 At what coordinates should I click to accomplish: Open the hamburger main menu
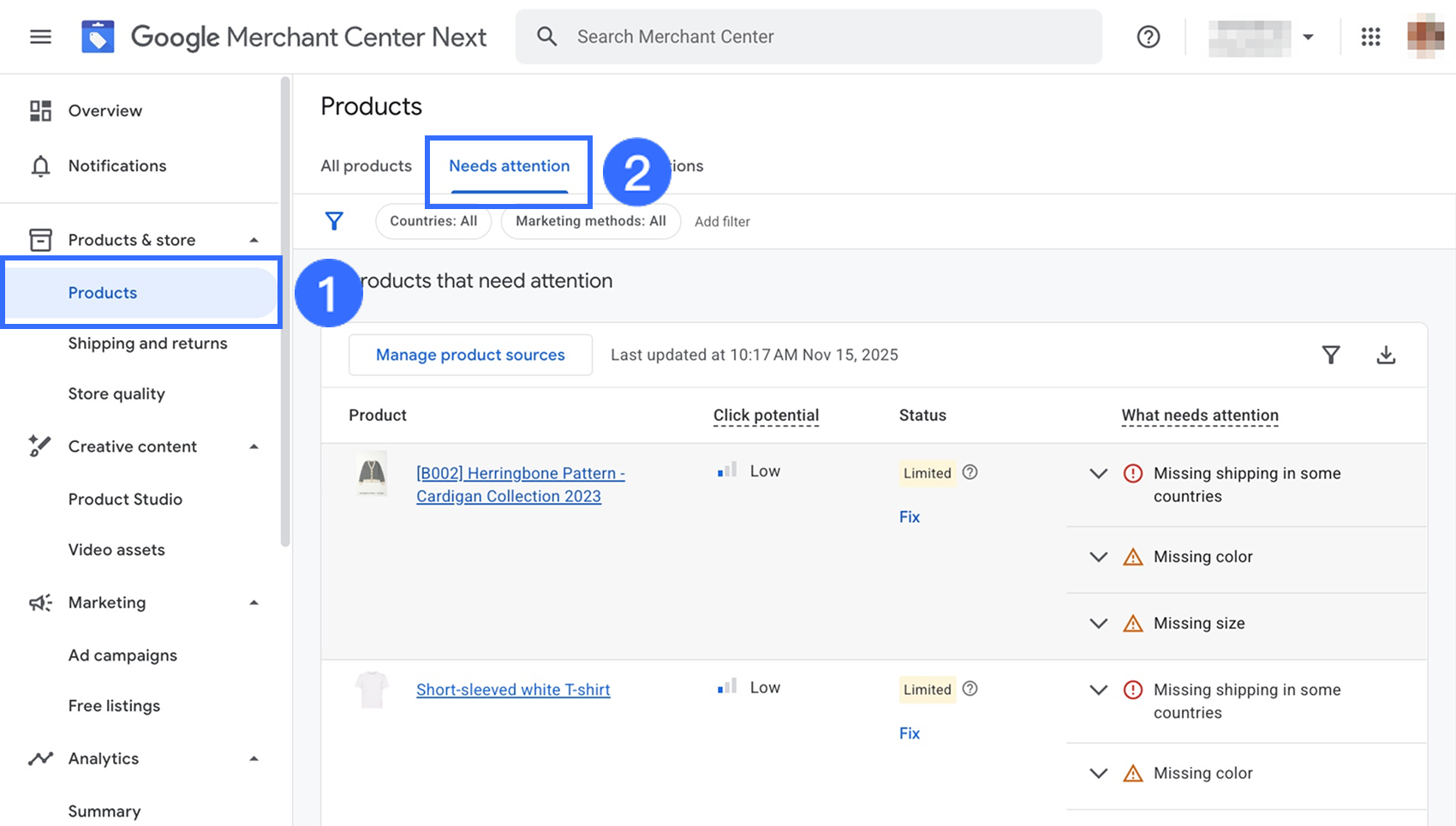(x=40, y=37)
